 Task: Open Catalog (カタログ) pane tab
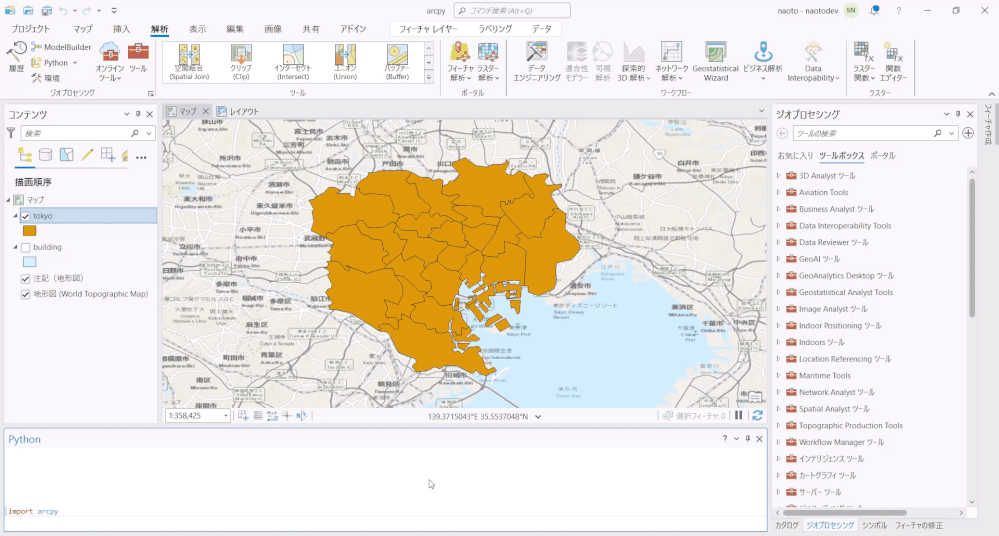click(786, 525)
